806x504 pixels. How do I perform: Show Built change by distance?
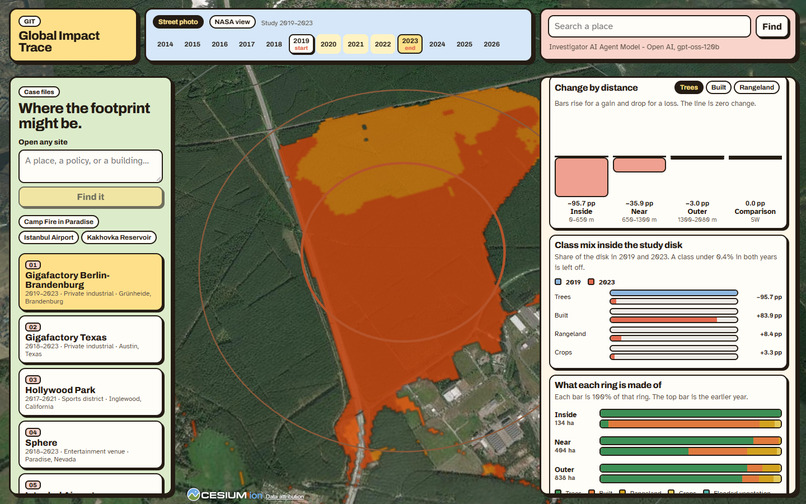point(719,87)
